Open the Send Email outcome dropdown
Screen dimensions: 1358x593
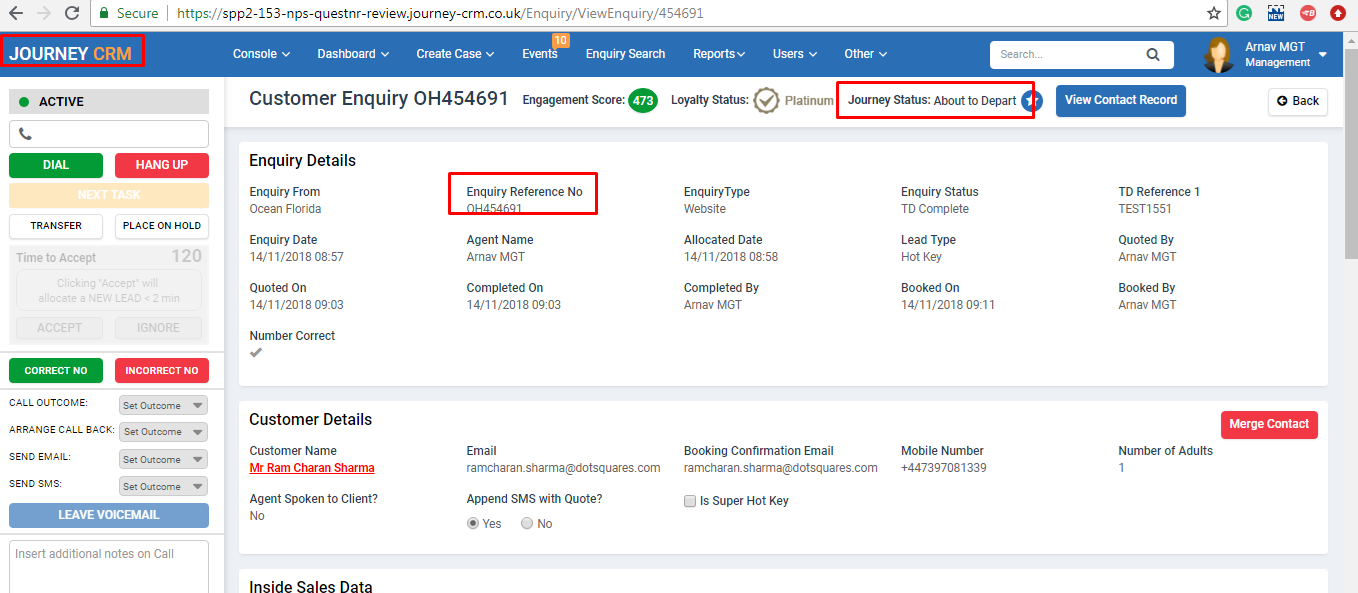coord(163,459)
